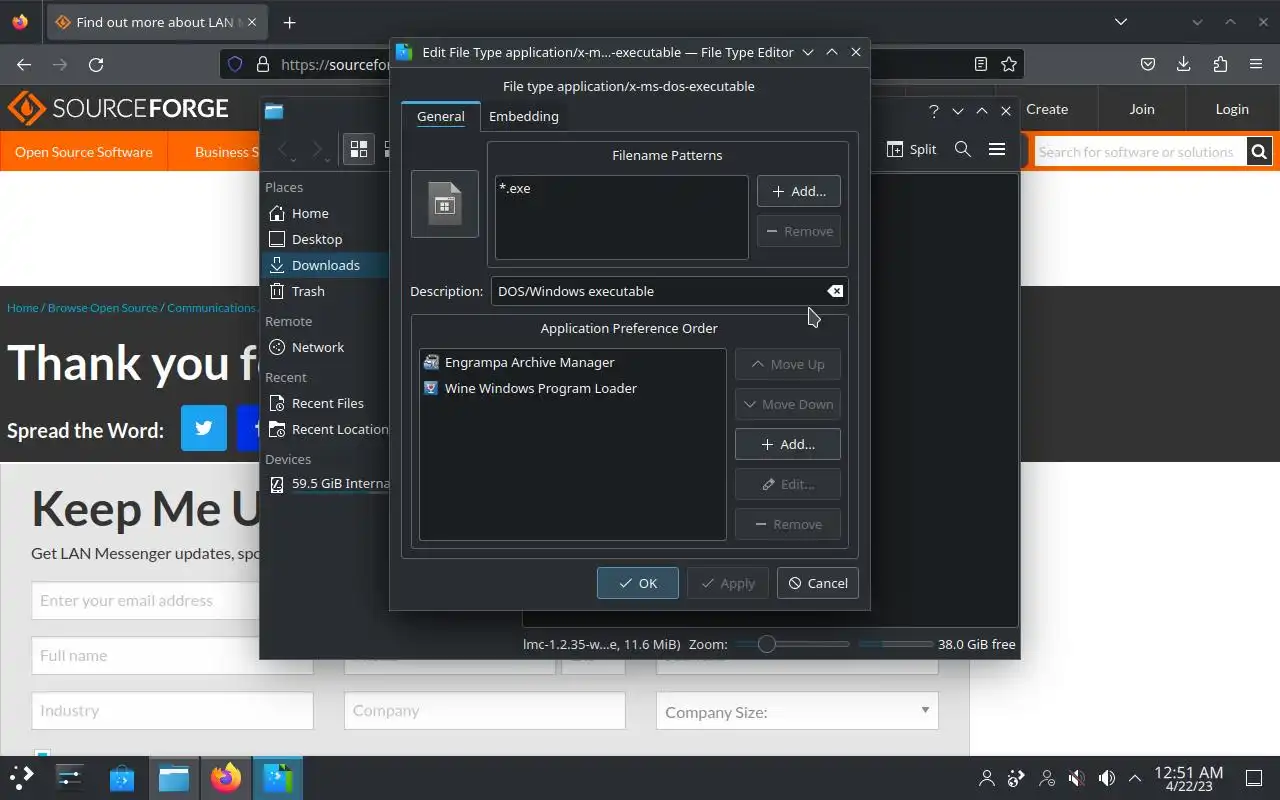Switch to Firefox in the taskbar

(x=226, y=777)
